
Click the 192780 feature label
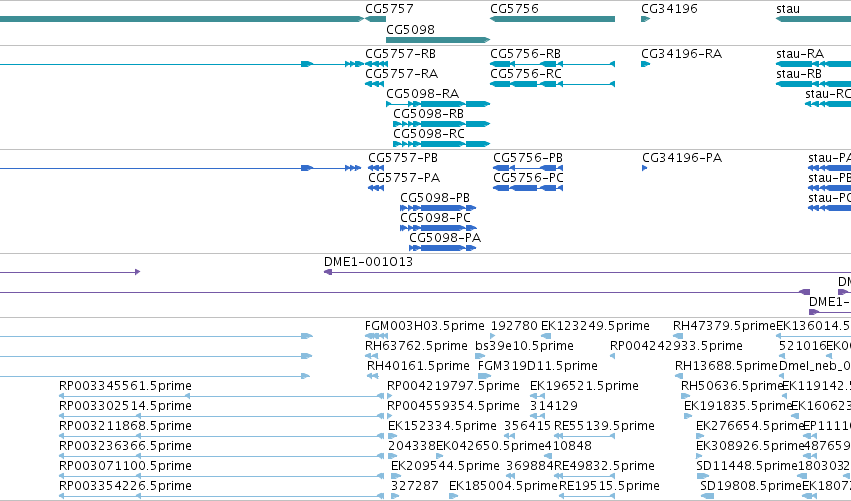(x=515, y=326)
